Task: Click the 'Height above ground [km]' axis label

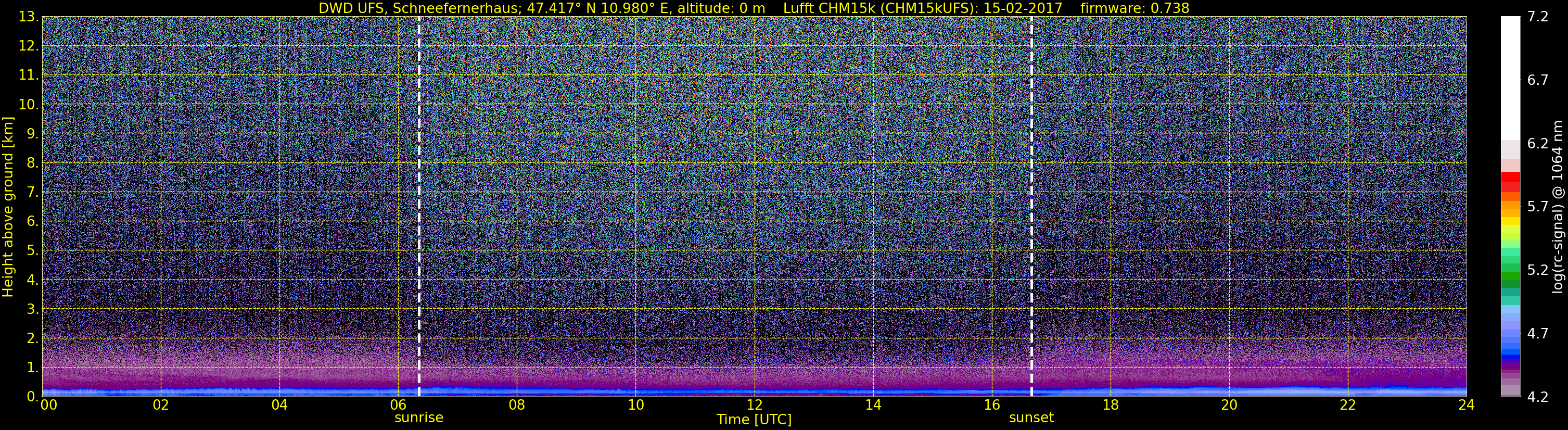Action: [8, 207]
